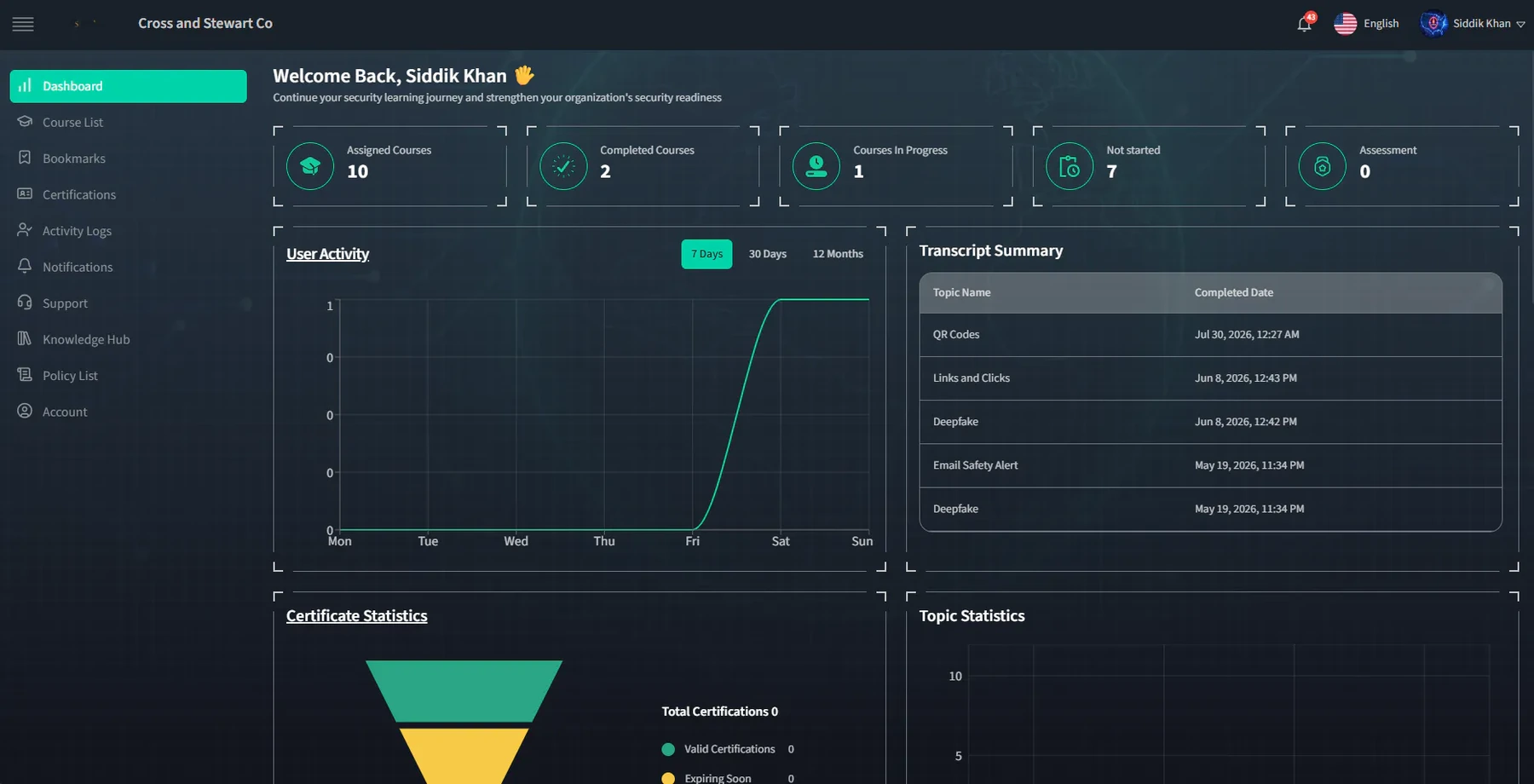Click the green Valid Certifications legend dot
The width and height of the screenshot is (1534, 784).
tap(668, 749)
